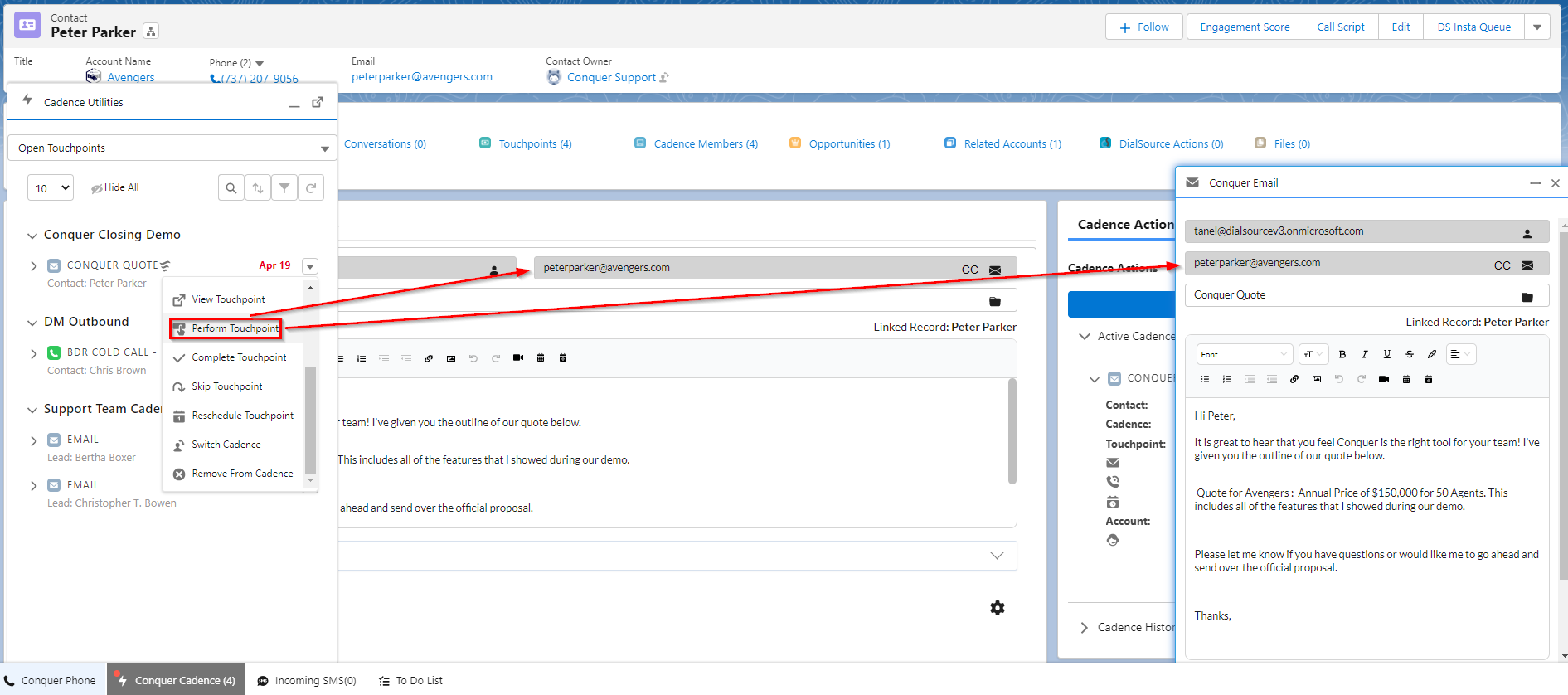Choose Remove From Cadence menu item
Screen dimensions: 1568x695
pyautogui.click(x=242, y=474)
